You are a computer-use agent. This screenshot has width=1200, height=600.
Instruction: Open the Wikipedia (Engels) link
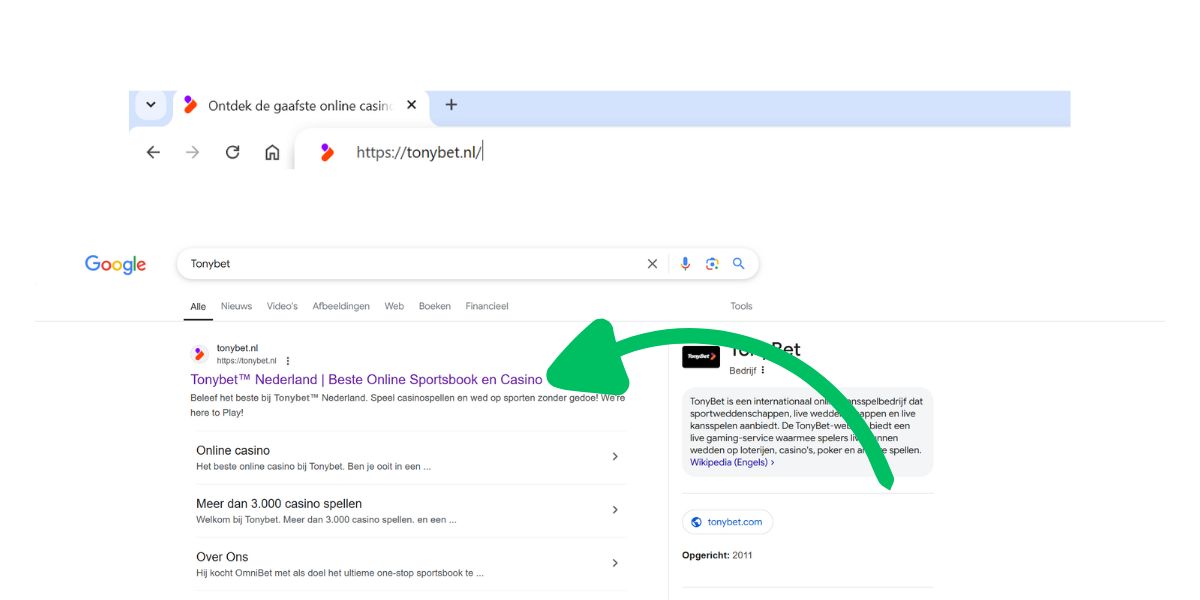(731, 462)
